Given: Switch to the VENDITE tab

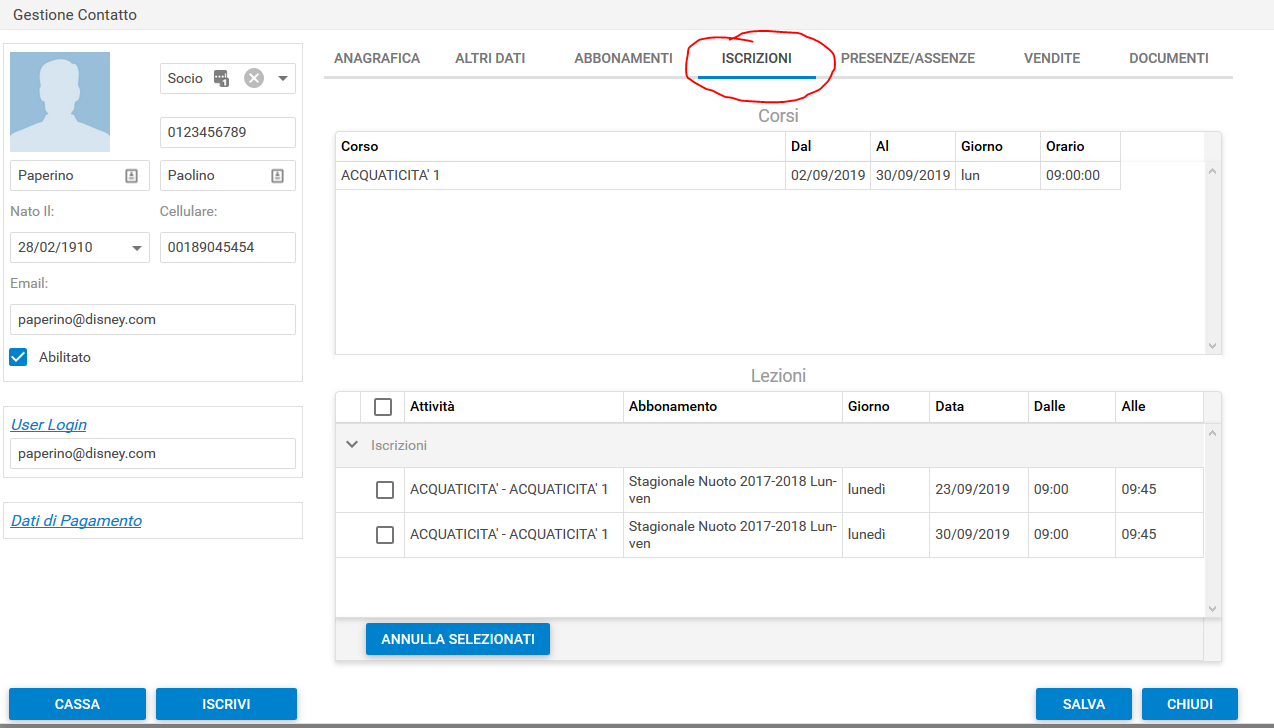Looking at the screenshot, I should click(1052, 58).
